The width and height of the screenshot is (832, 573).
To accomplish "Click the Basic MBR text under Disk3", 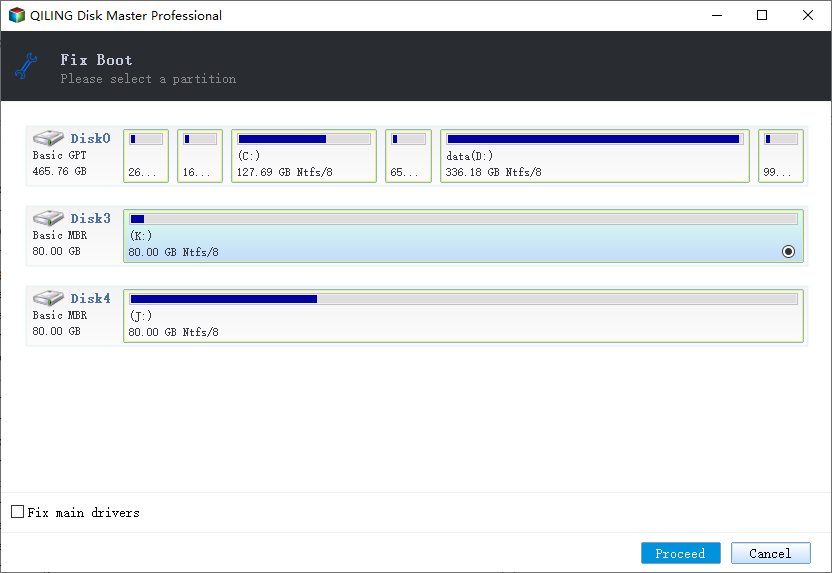I will click(59, 236).
